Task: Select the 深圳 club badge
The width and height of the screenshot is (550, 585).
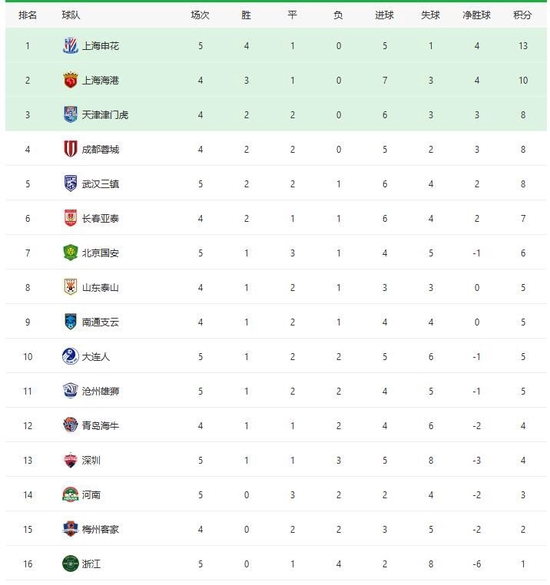Action: [70, 460]
